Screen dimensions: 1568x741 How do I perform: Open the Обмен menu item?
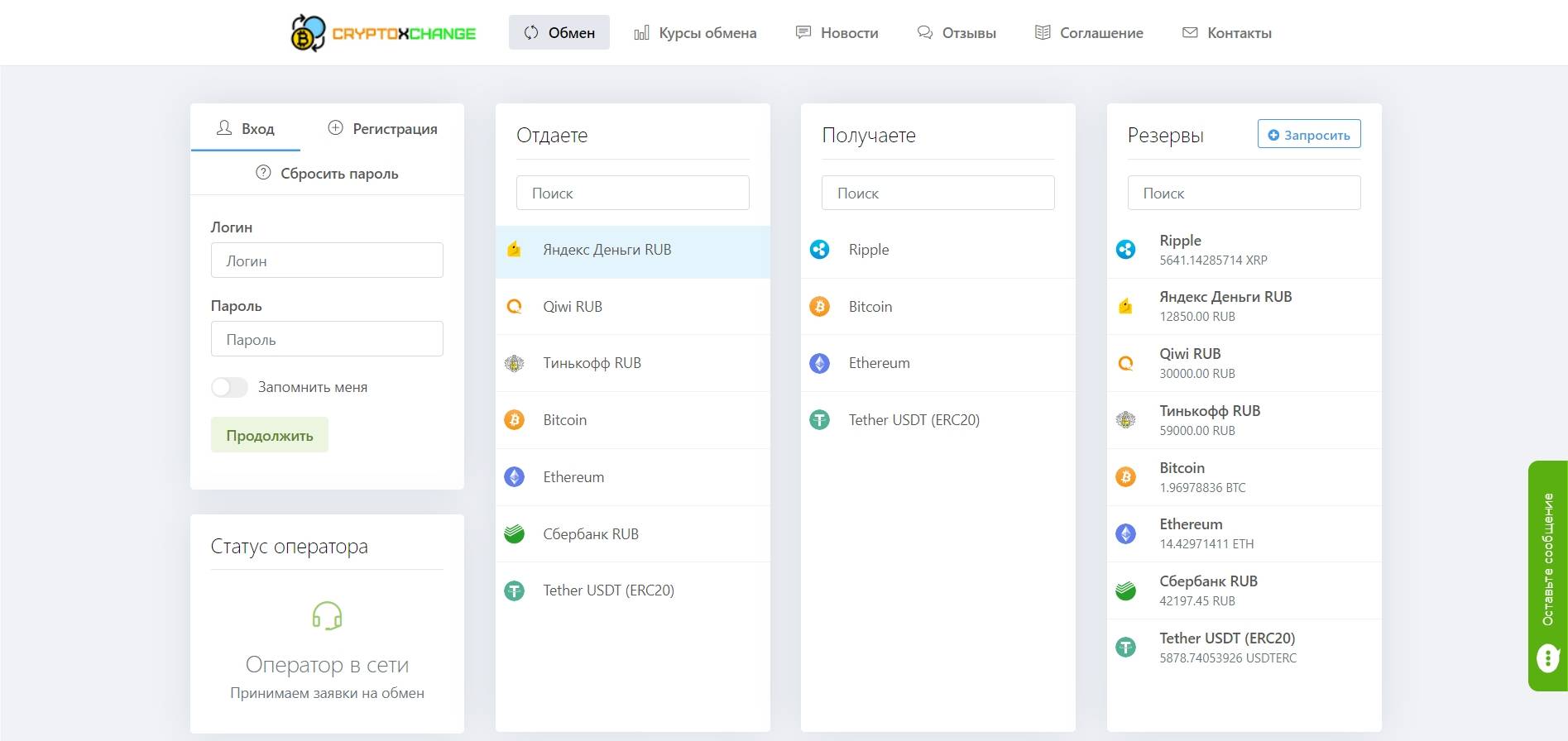pos(559,32)
